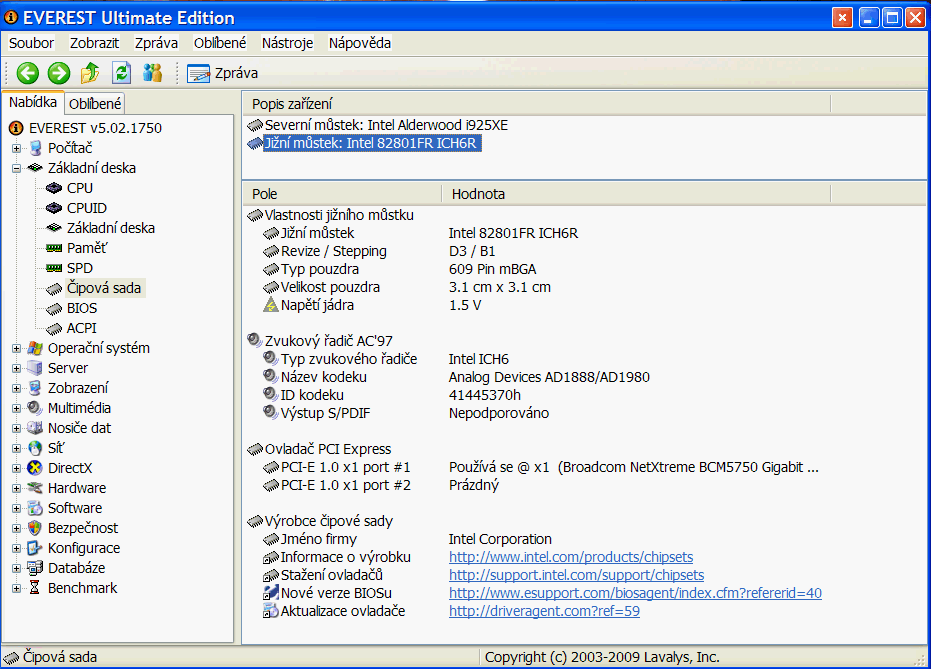Click the Refresh toolbar icon
The width and height of the screenshot is (931, 669).
(121, 72)
